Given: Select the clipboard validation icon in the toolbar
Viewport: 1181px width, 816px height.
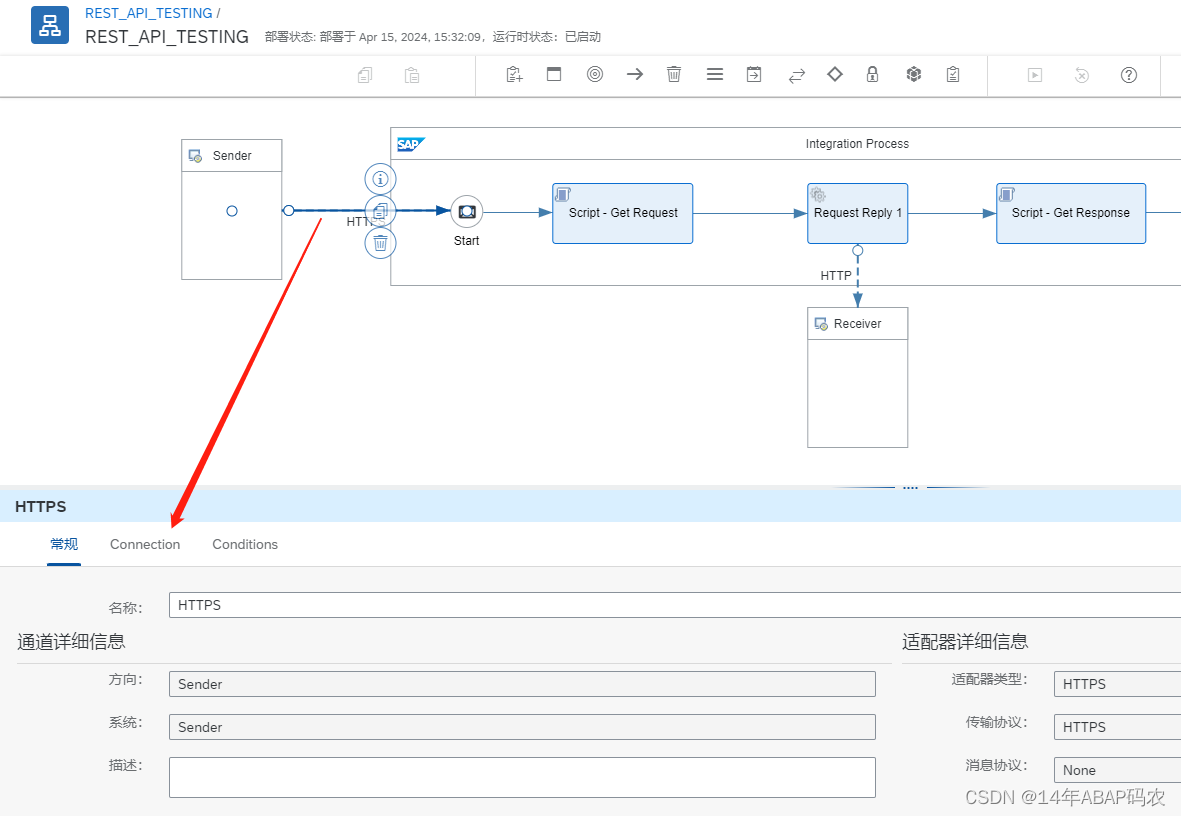Looking at the screenshot, I should pos(952,74).
